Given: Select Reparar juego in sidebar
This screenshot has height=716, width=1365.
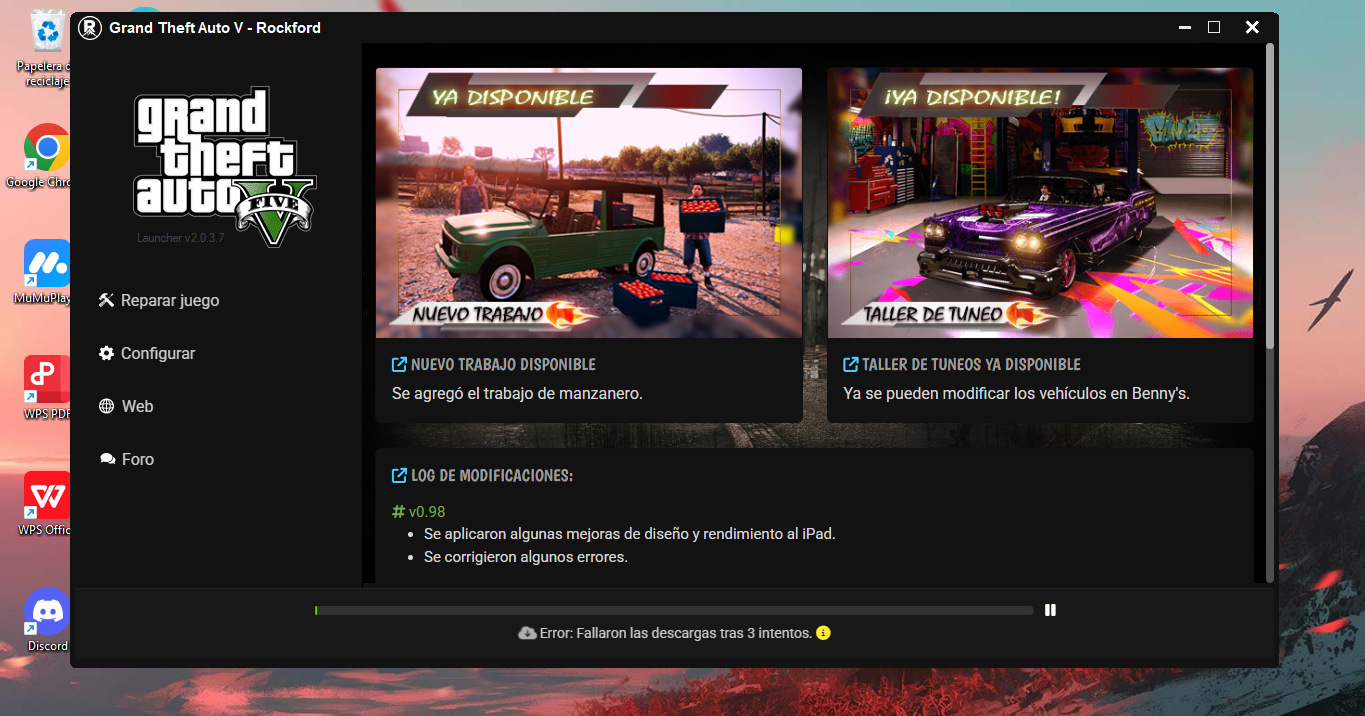Looking at the screenshot, I should (169, 301).
